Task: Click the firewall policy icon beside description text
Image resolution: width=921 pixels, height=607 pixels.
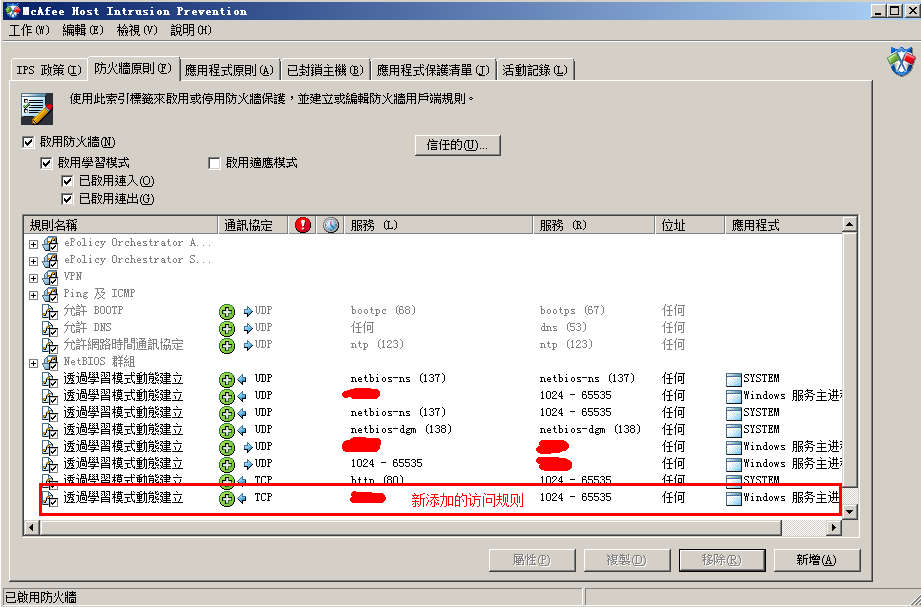Action: 38,107
